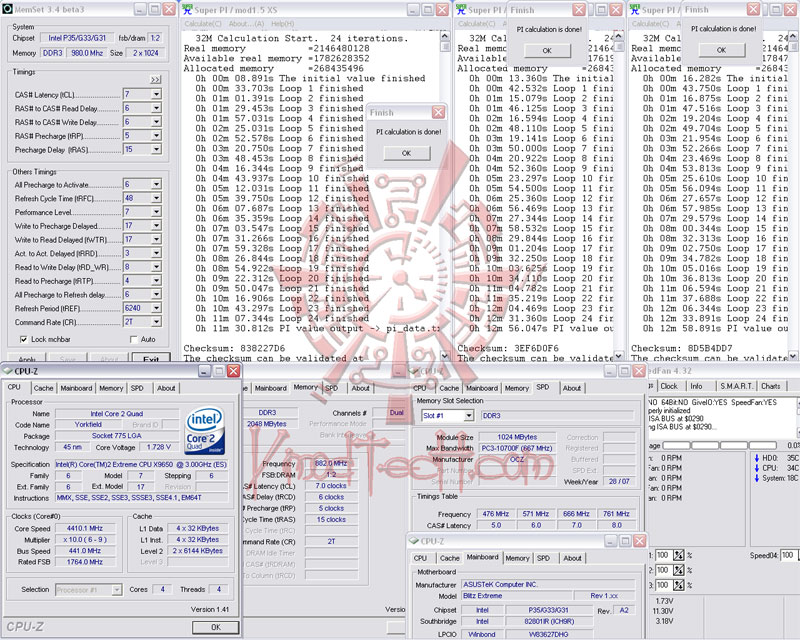Open the Refresh Cycle Time (tRFC) dropdown
This screenshot has height=640, width=800.
point(156,198)
